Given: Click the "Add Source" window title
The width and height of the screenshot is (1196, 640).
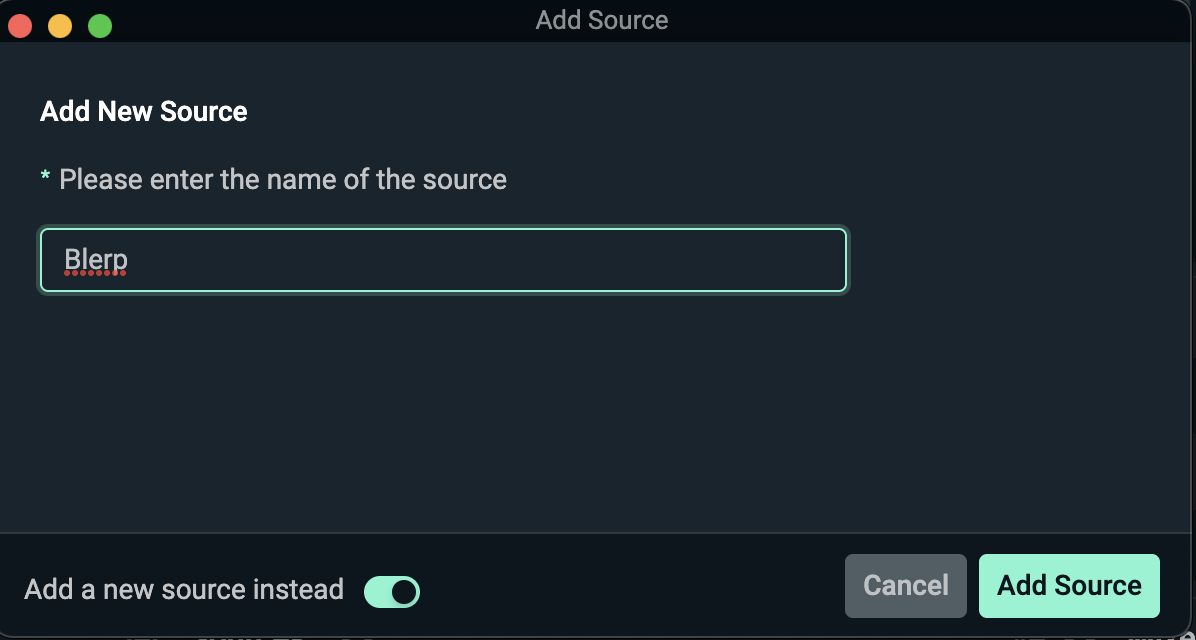Looking at the screenshot, I should coord(601,20).
